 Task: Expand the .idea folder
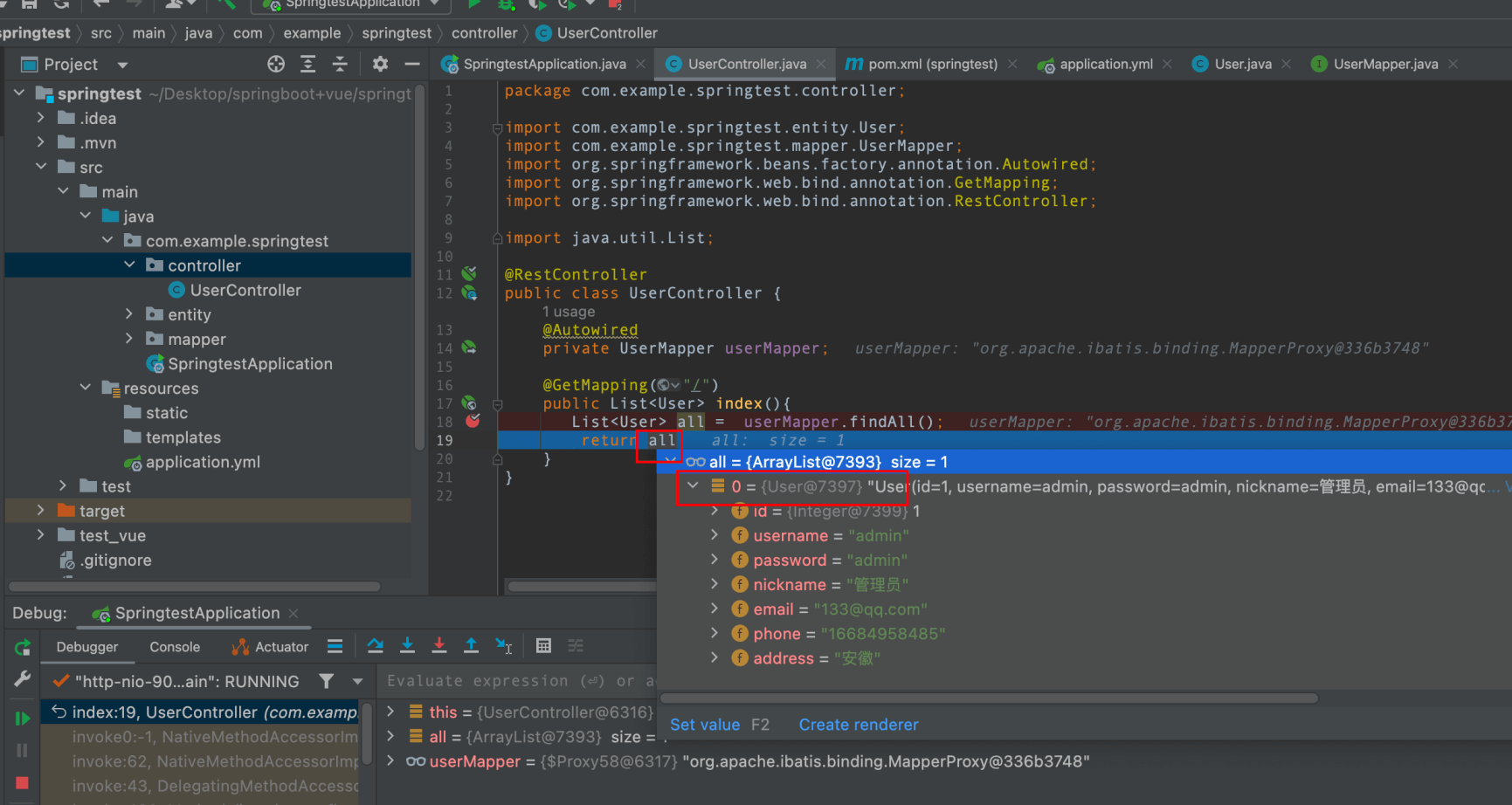pyautogui.click(x=41, y=117)
